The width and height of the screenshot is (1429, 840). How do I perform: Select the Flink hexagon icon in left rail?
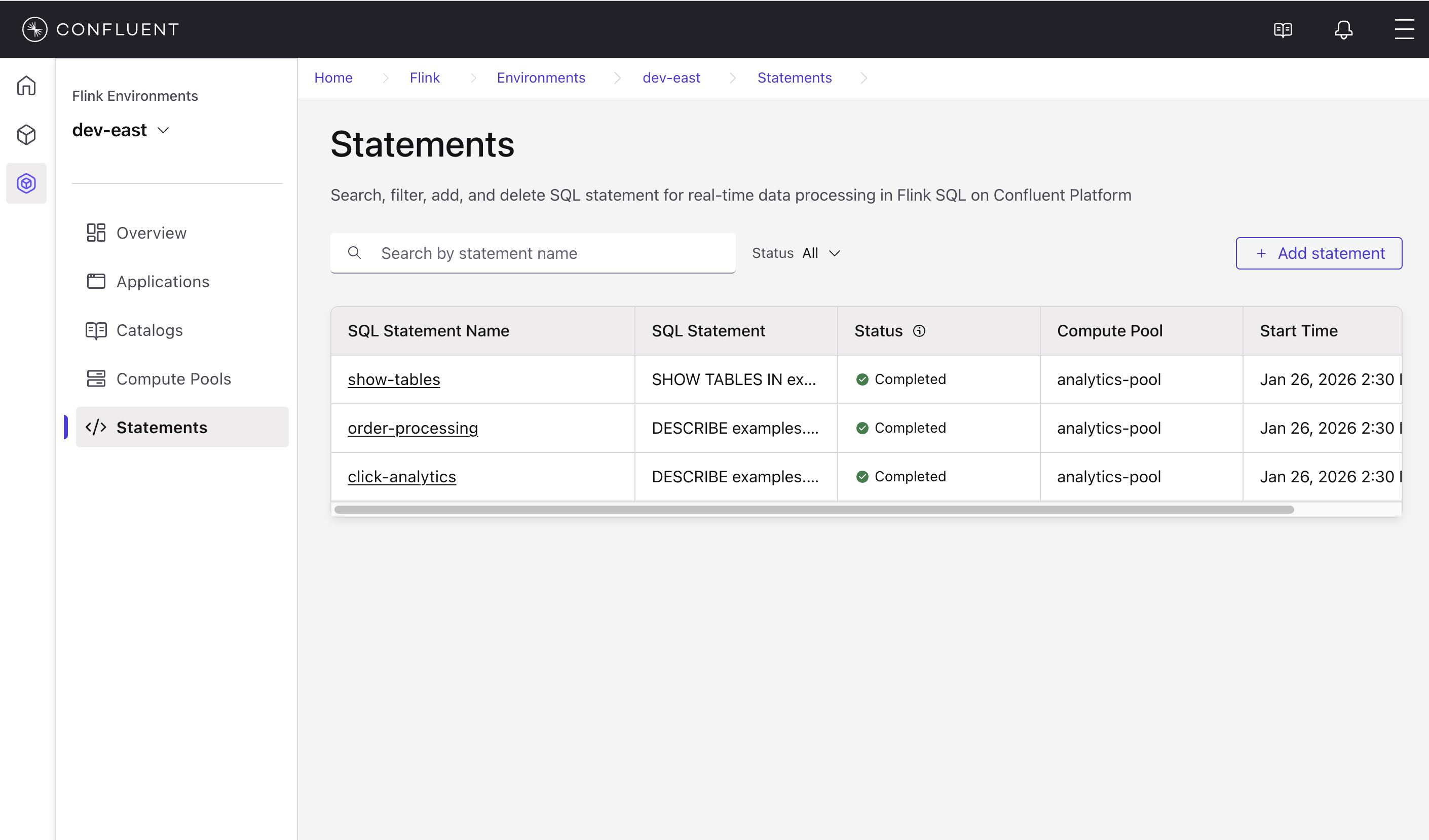26,183
